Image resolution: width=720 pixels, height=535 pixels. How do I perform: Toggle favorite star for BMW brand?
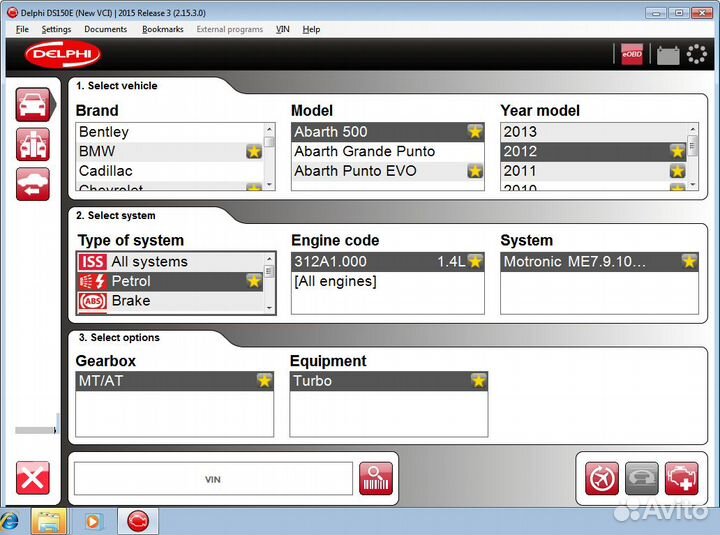(x=254, y=151)
